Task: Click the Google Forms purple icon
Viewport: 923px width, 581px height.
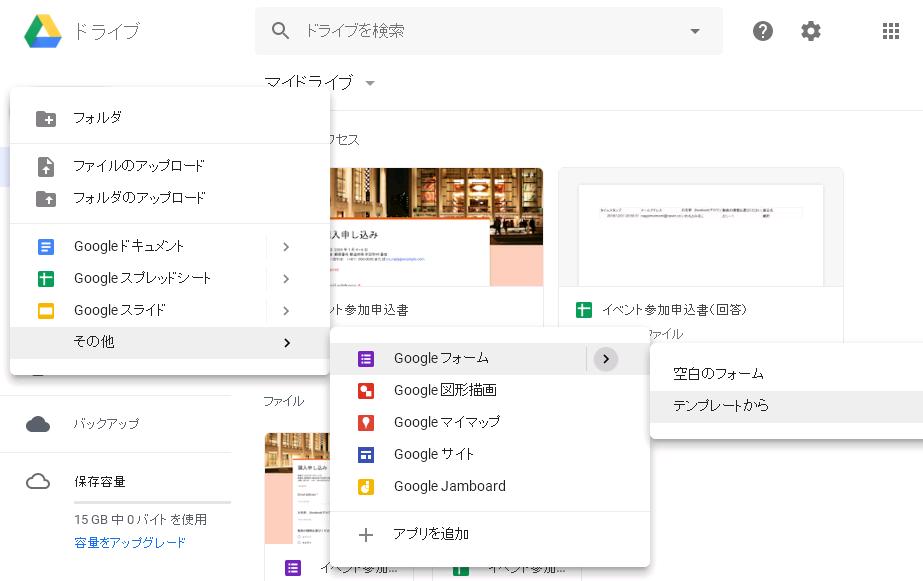Action: click(x=366, y=358)
